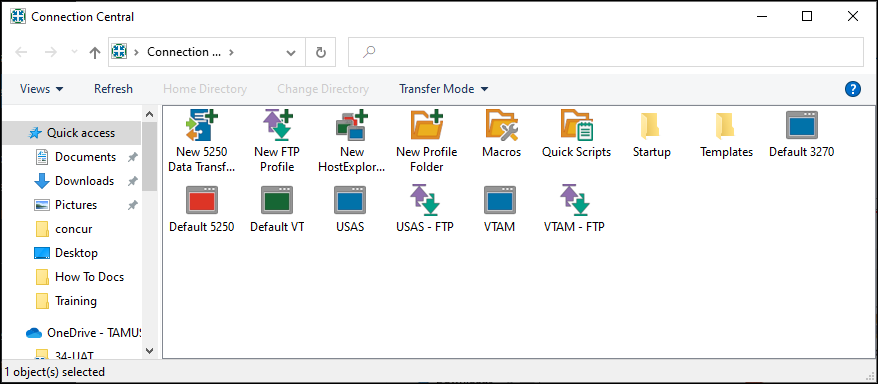Open the Macros folder
The width and height of the screenshot is (878, 384).
click(502, 125)
